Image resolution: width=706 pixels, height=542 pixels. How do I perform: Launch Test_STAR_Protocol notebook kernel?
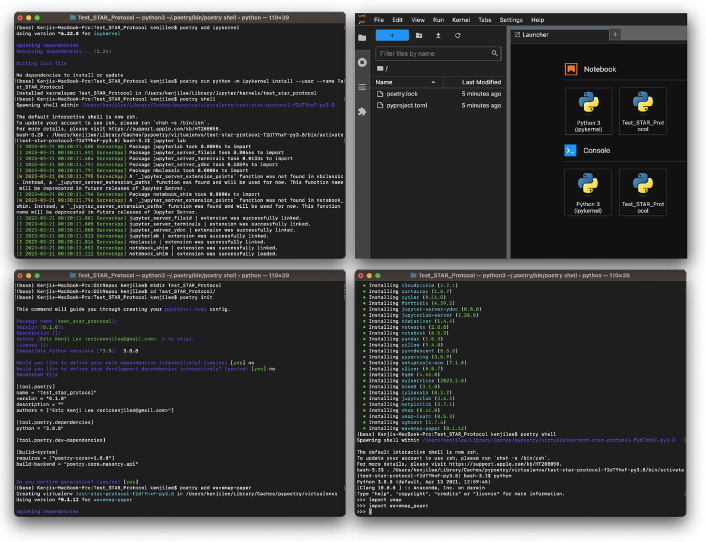[x=643, y=111]
